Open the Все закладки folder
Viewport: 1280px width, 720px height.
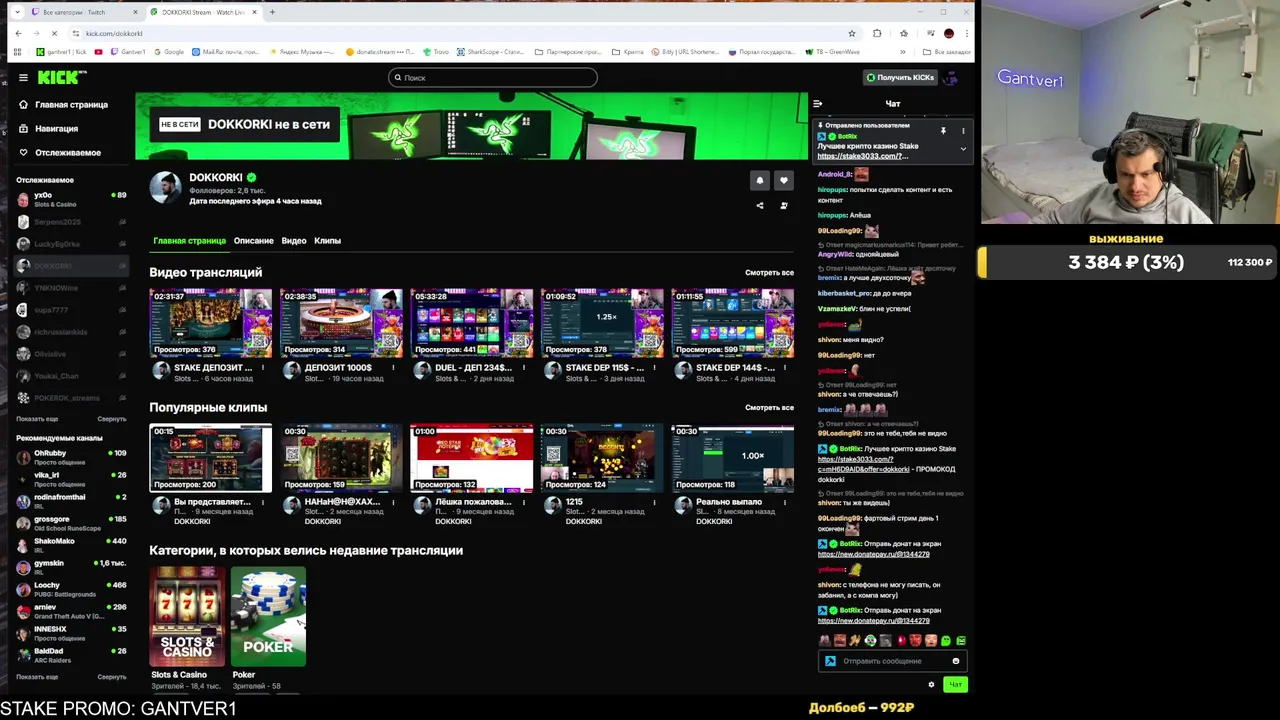click(x=945, y=52)
